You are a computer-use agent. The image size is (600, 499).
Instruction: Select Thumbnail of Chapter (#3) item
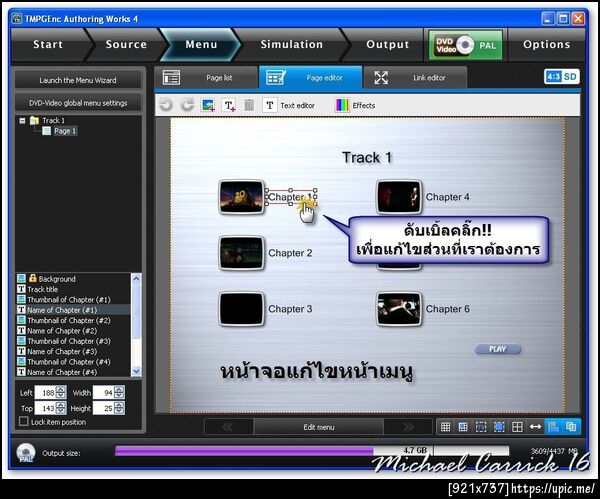(x=73, y=341)
